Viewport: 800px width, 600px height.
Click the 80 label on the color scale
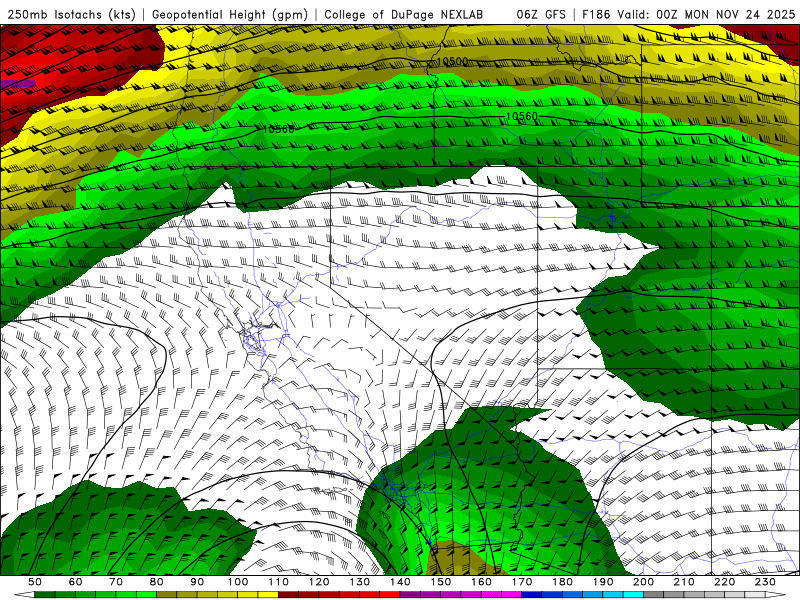click(x=157, y=582)
